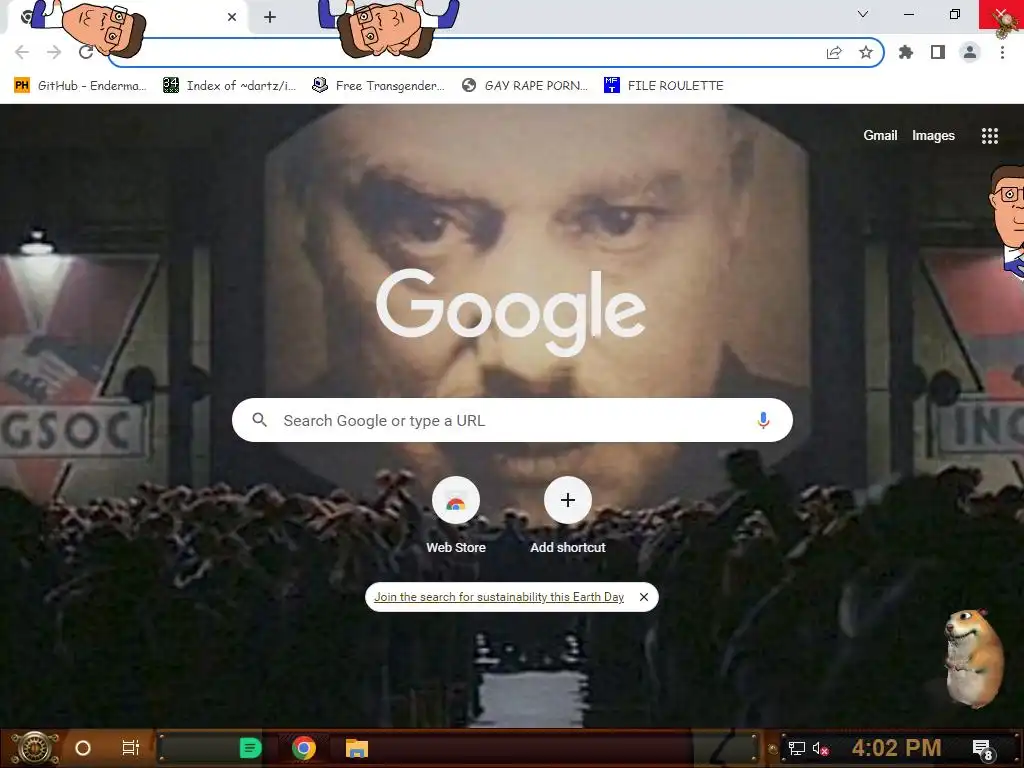Open the Google apps grid

tap(990, 136)
